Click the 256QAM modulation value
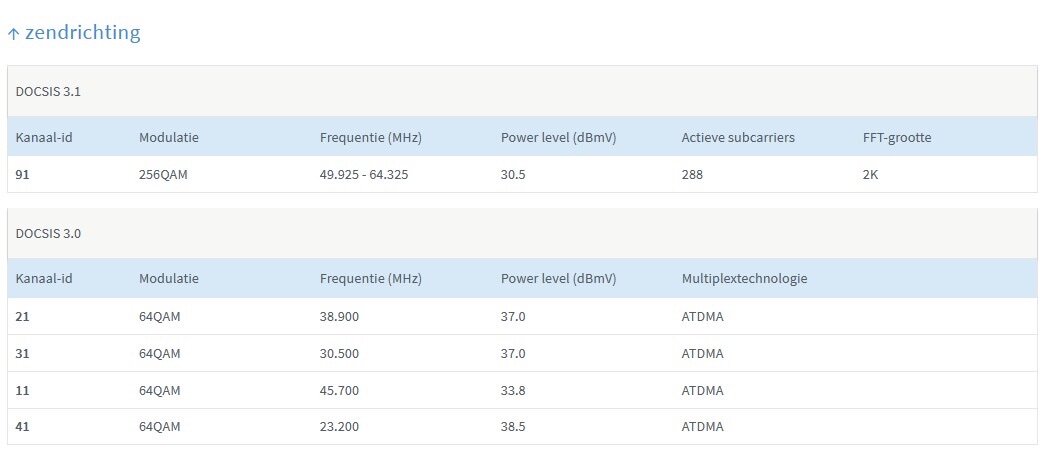 (x=163, y=174)
